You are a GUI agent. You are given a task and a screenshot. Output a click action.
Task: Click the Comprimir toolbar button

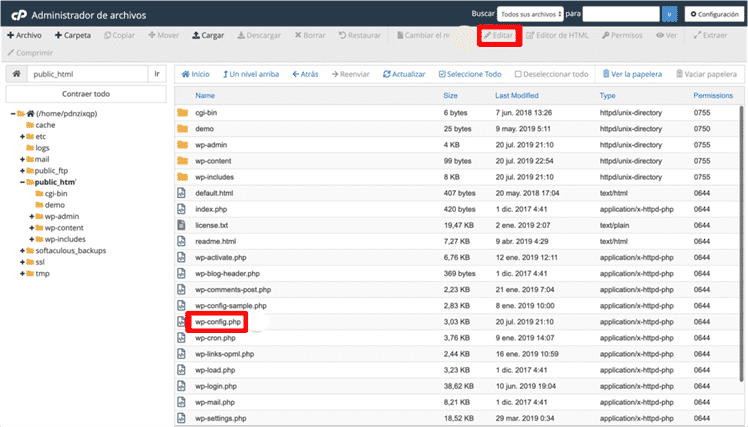point(30,52)
